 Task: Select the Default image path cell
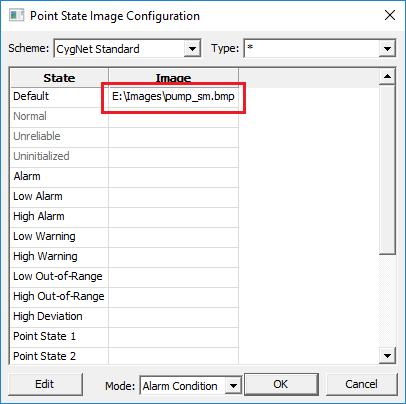[x=173, y=97]
